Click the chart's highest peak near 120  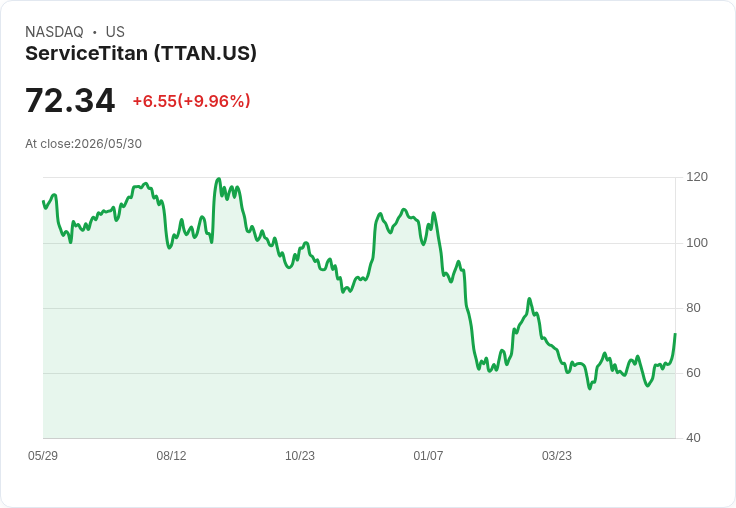coord(218,178)
